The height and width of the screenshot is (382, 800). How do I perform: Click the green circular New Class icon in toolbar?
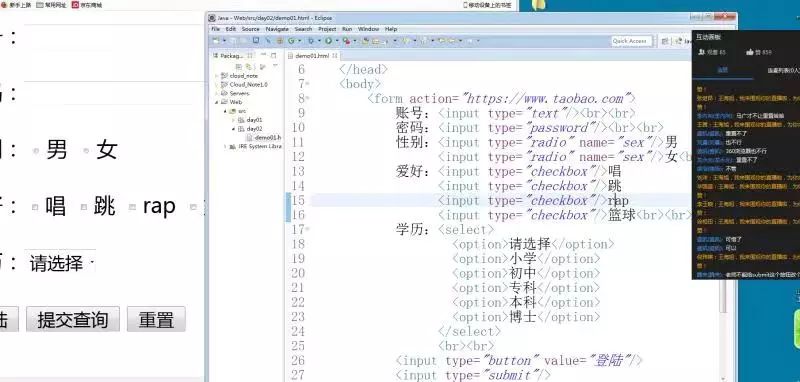tap(291, 40)
